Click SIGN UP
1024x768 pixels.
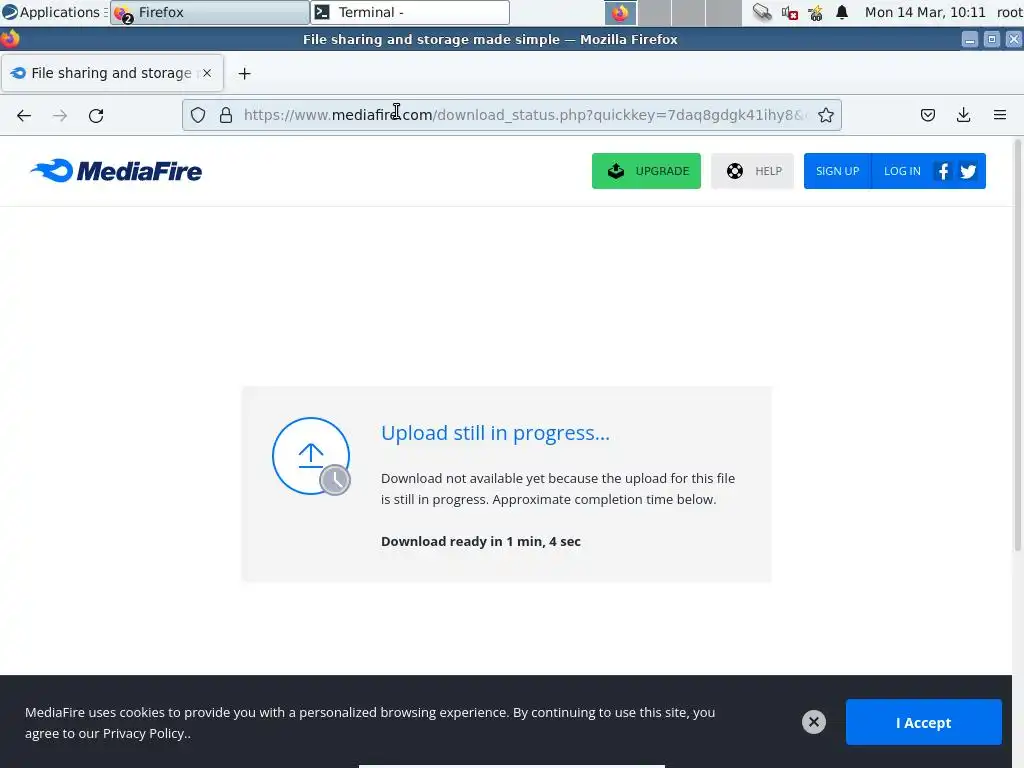[x=837, y=171]
